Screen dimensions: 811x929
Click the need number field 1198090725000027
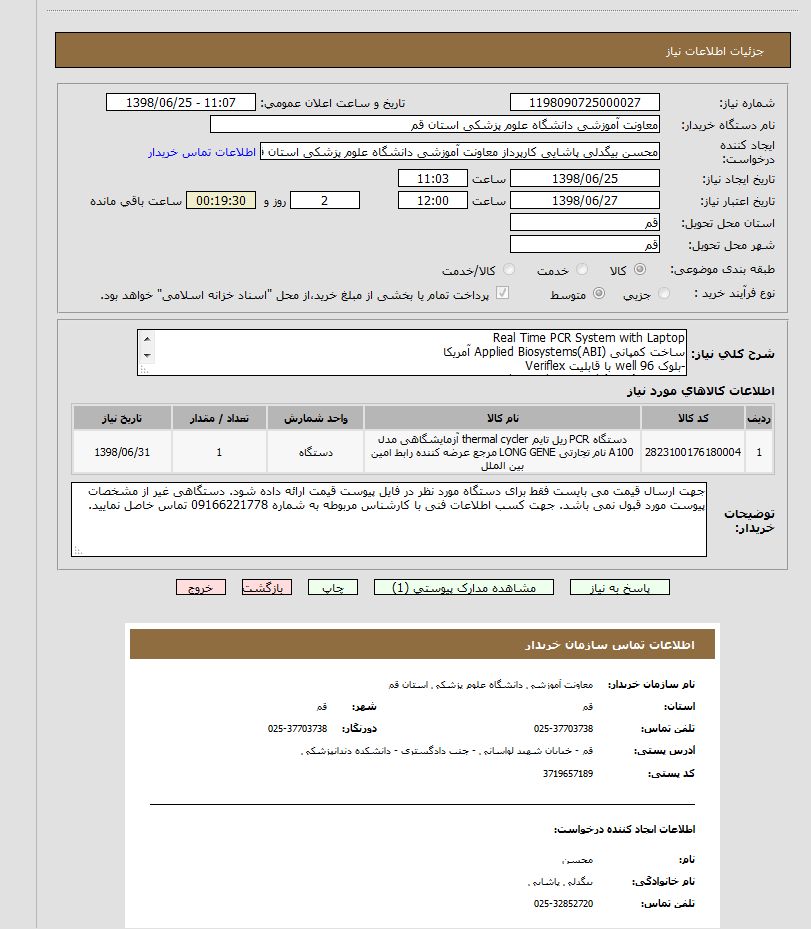(584, 103)
